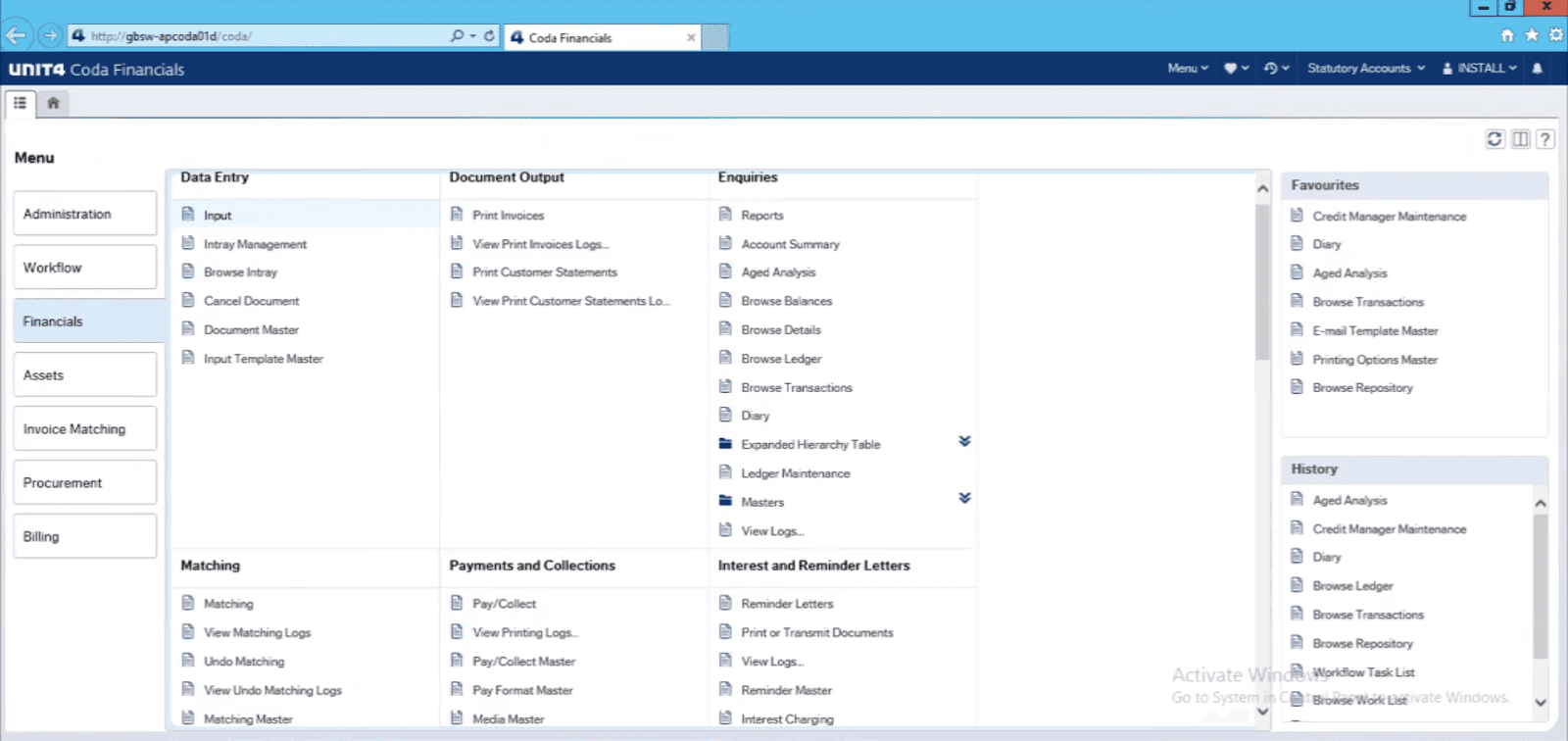Click Aged Analysis icon under Enquiries
Screen dimensions: 1568x741
pyautogui.click(x=725, y=272)
